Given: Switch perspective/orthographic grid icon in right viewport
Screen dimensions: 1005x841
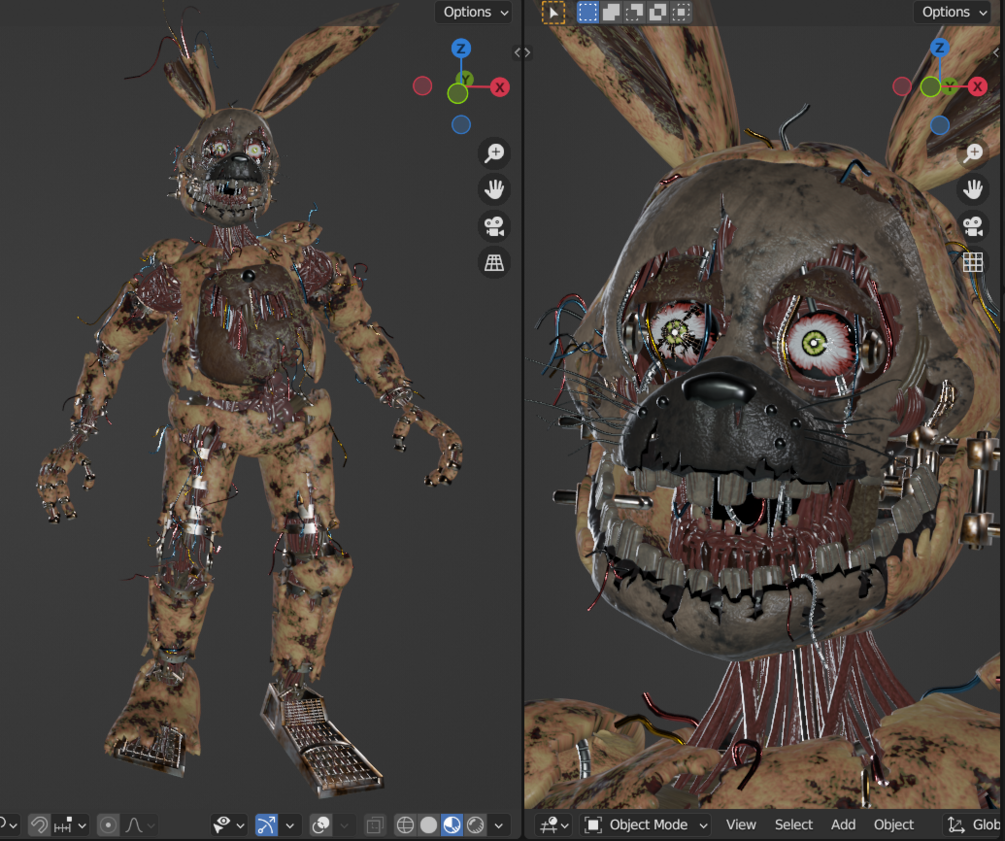Looking at the screenshot, I should tap(973, 262).
